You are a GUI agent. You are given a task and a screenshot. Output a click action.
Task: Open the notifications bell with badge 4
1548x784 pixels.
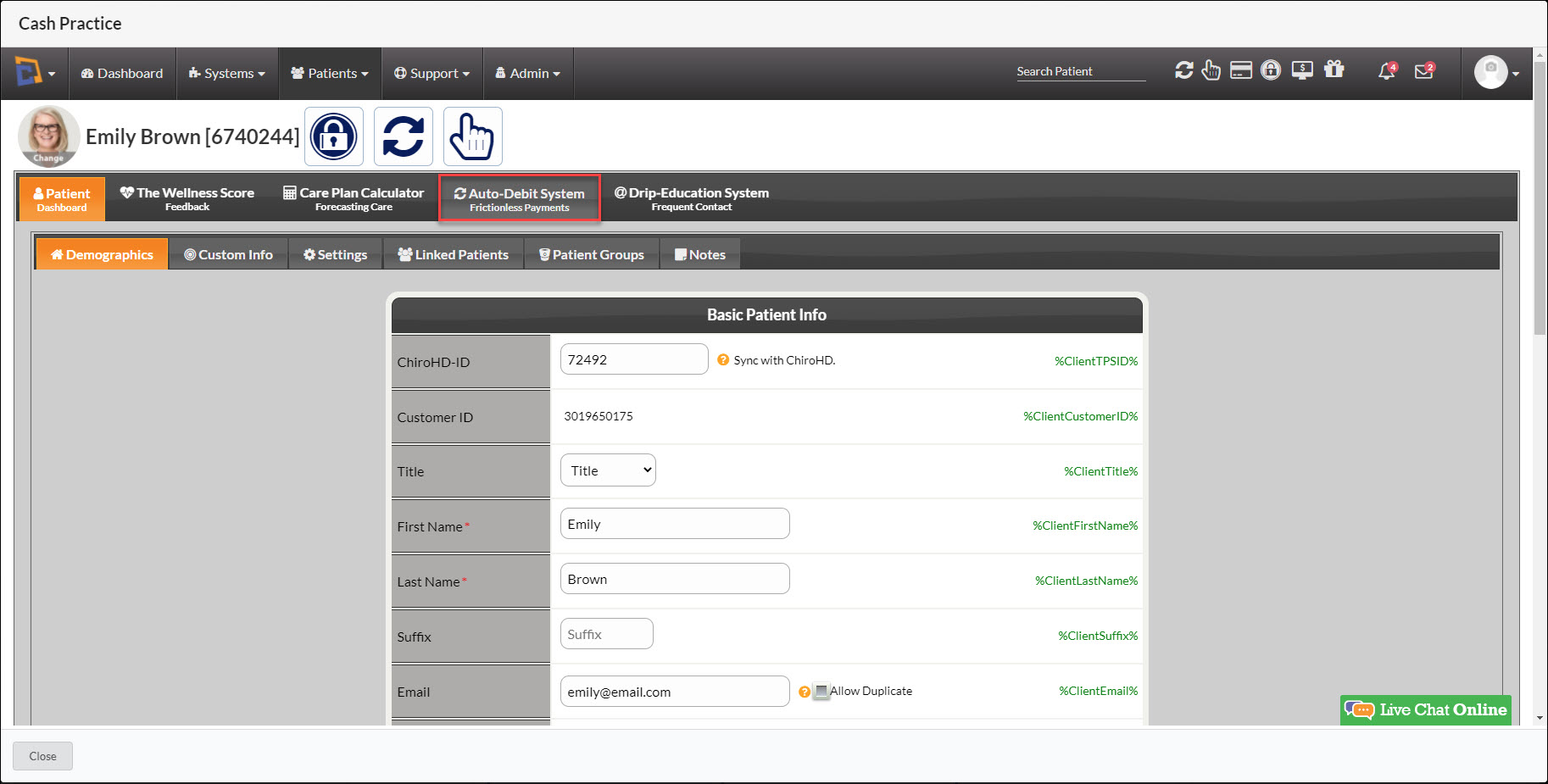point(1387,71)
